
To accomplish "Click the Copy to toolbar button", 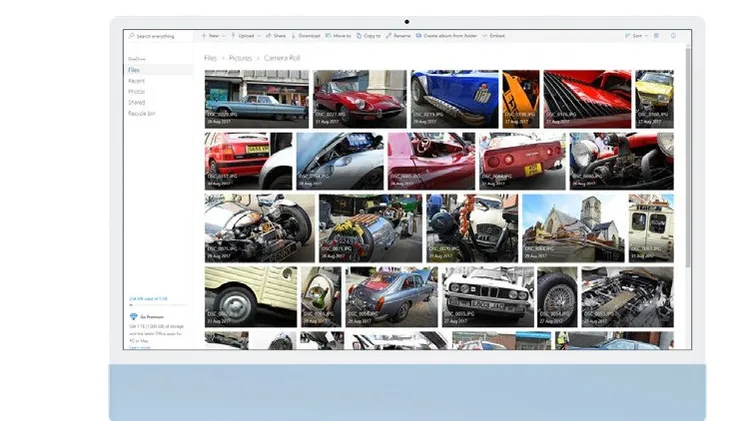I will pos(369,36).
